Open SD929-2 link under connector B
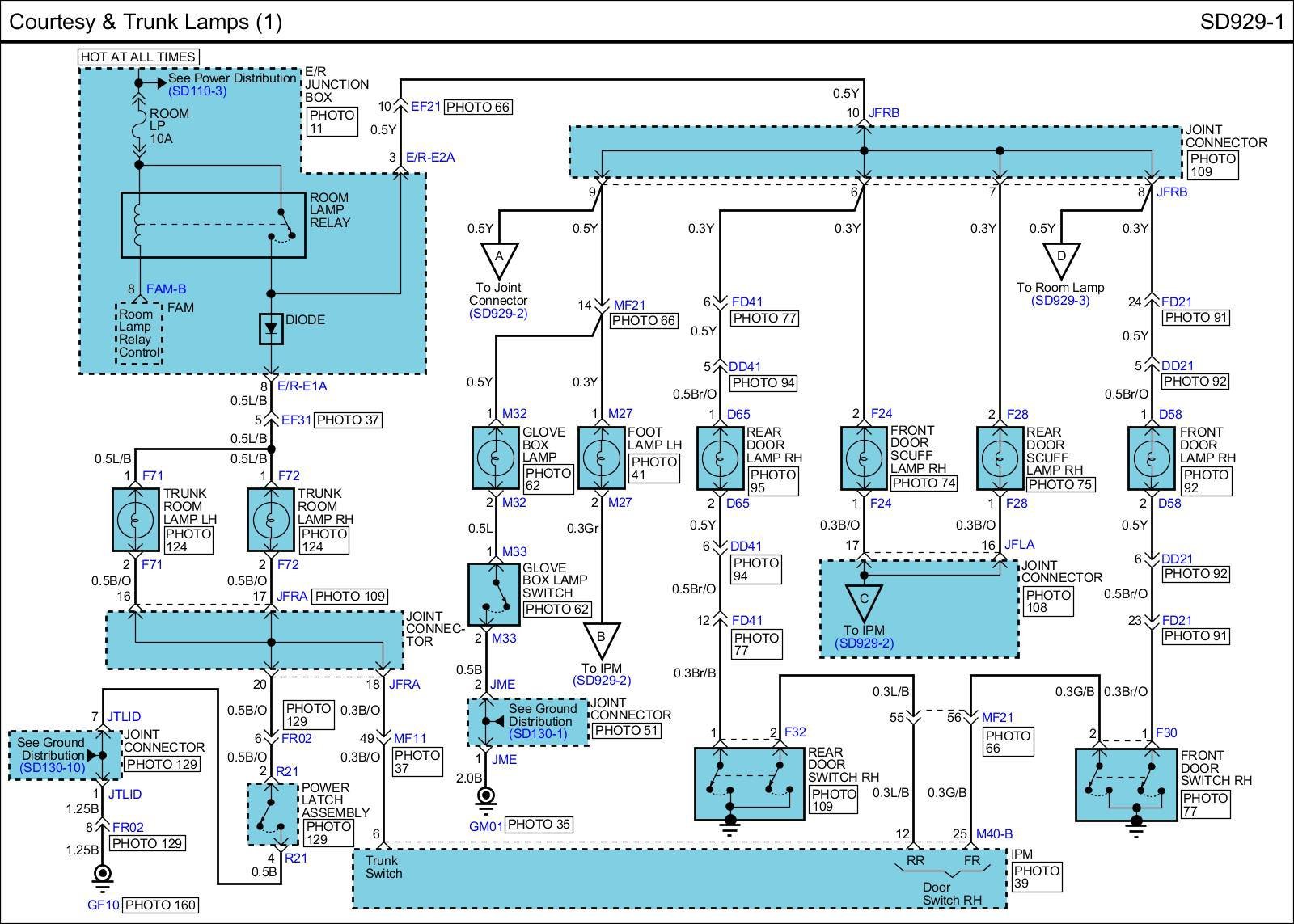The height and width of the screenshot is (924, 1294). [602, 681]
